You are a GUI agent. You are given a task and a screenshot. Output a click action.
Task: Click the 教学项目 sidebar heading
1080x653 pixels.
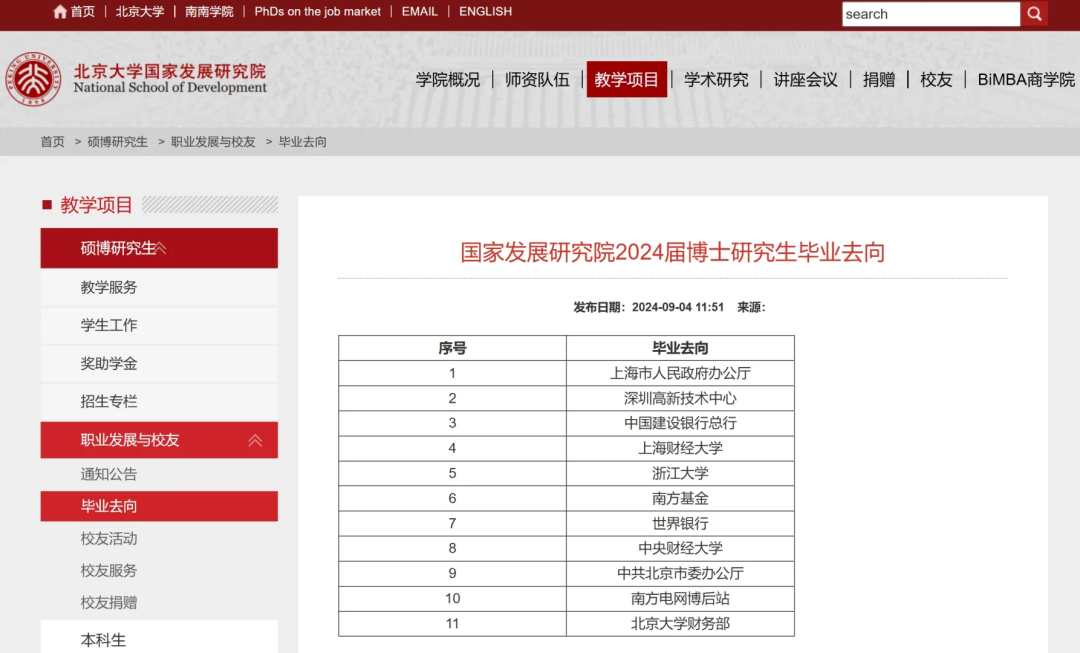tap(96, 205)
